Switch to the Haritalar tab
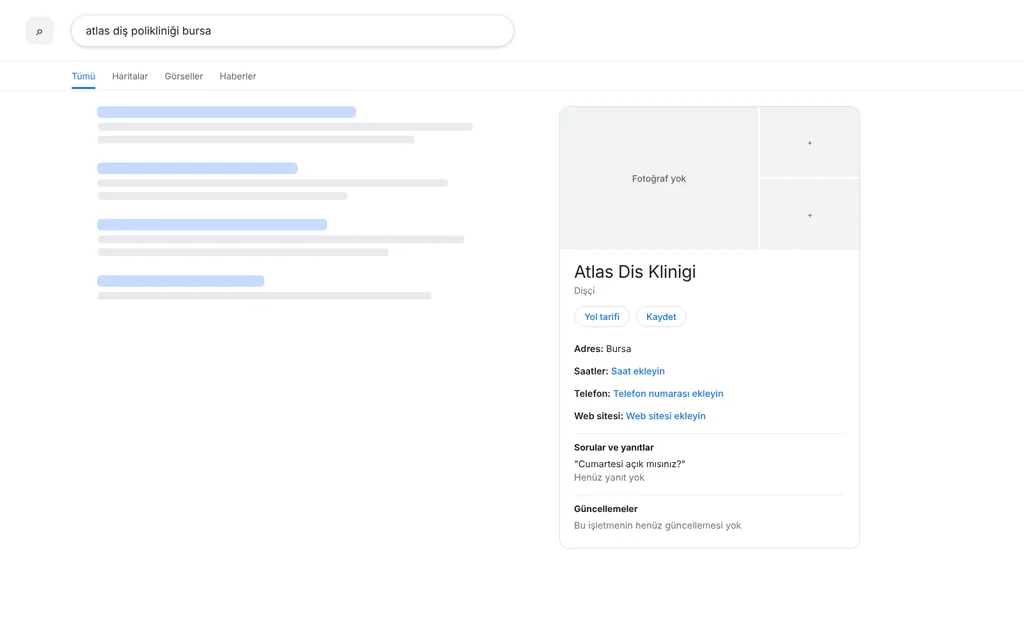Screen dimensions: 1024x640 tap(130, 76)
